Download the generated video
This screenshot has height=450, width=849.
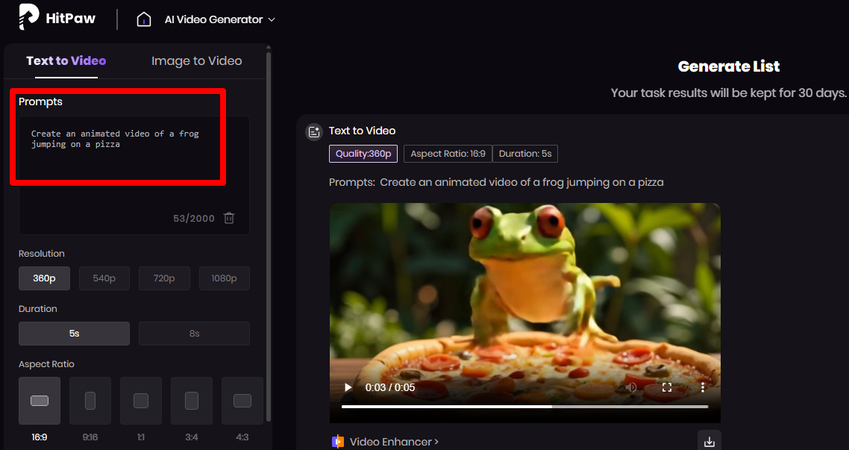coord(709,441)
